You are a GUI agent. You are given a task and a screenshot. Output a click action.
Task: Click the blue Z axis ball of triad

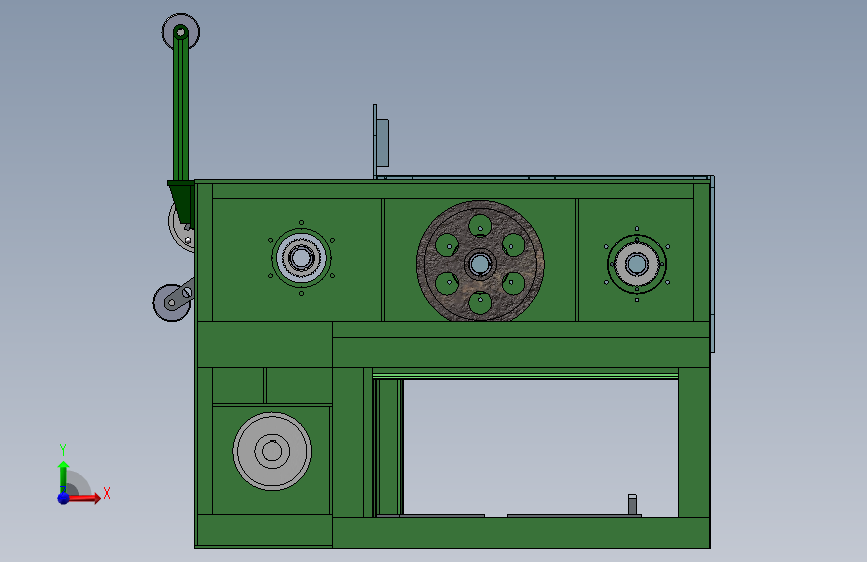(63, 498)
